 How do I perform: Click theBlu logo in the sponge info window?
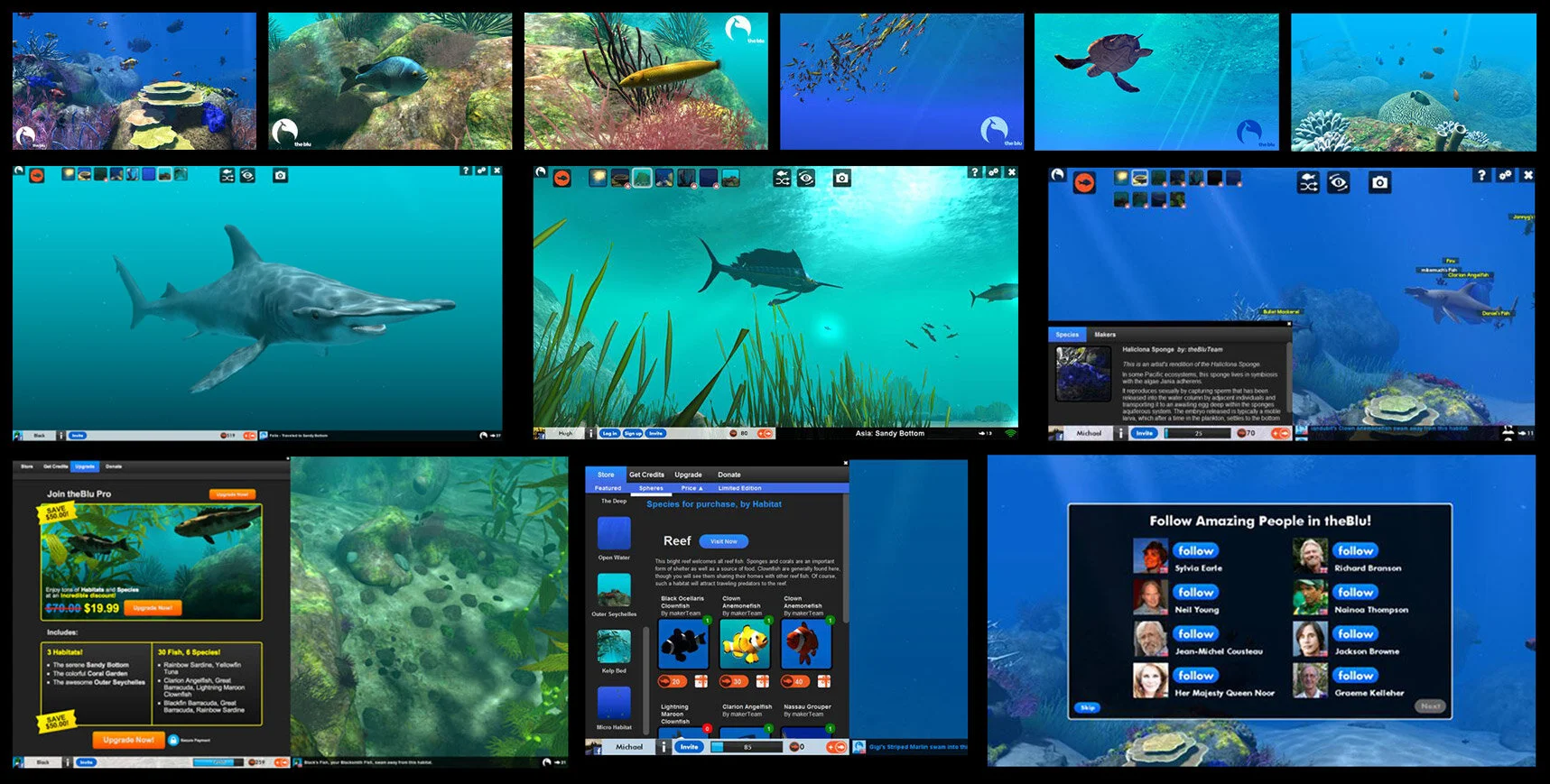point(1057,175)
